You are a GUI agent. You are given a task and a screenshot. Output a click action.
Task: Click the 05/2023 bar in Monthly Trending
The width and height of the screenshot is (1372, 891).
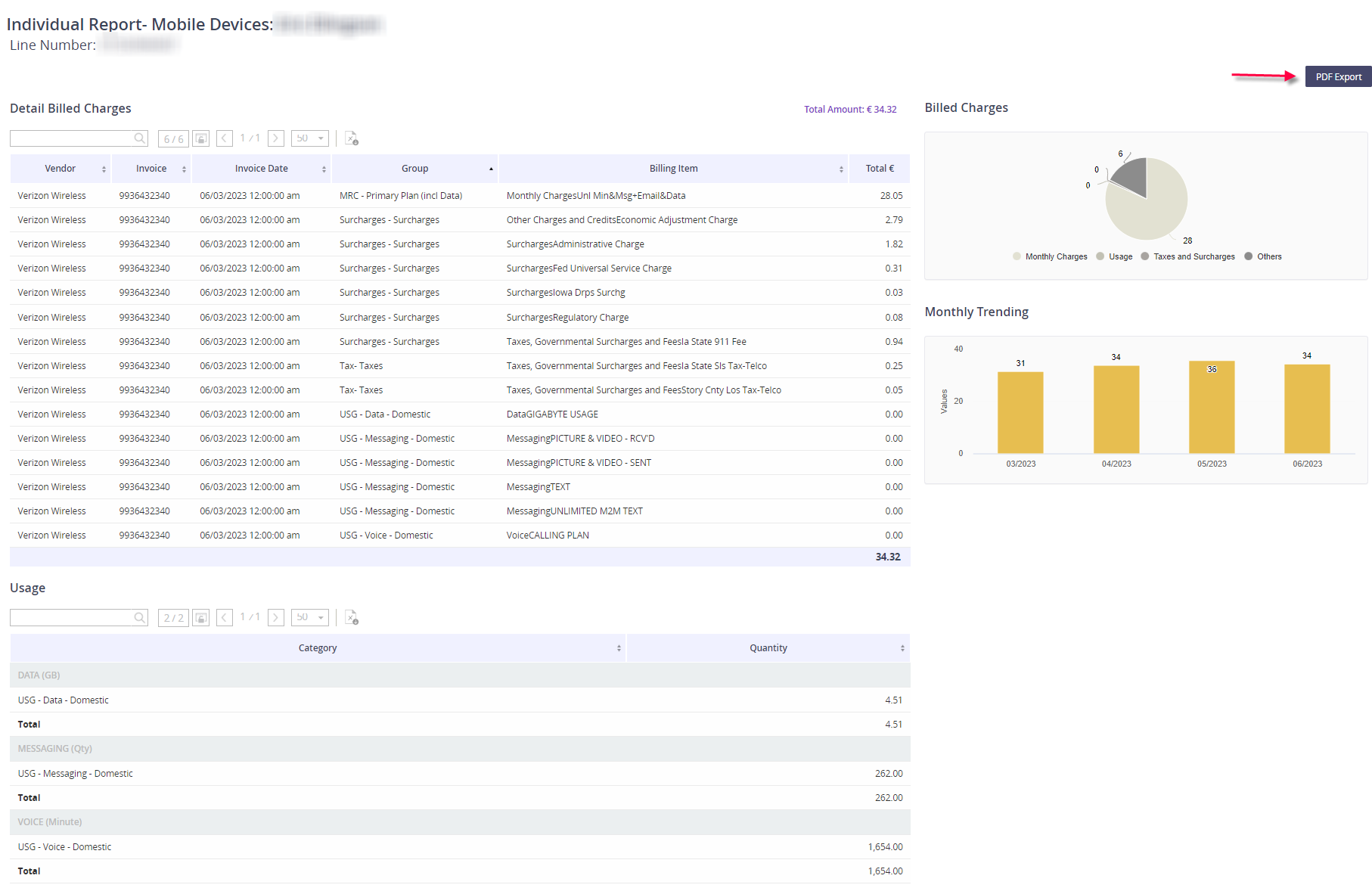coord(1212,407)
